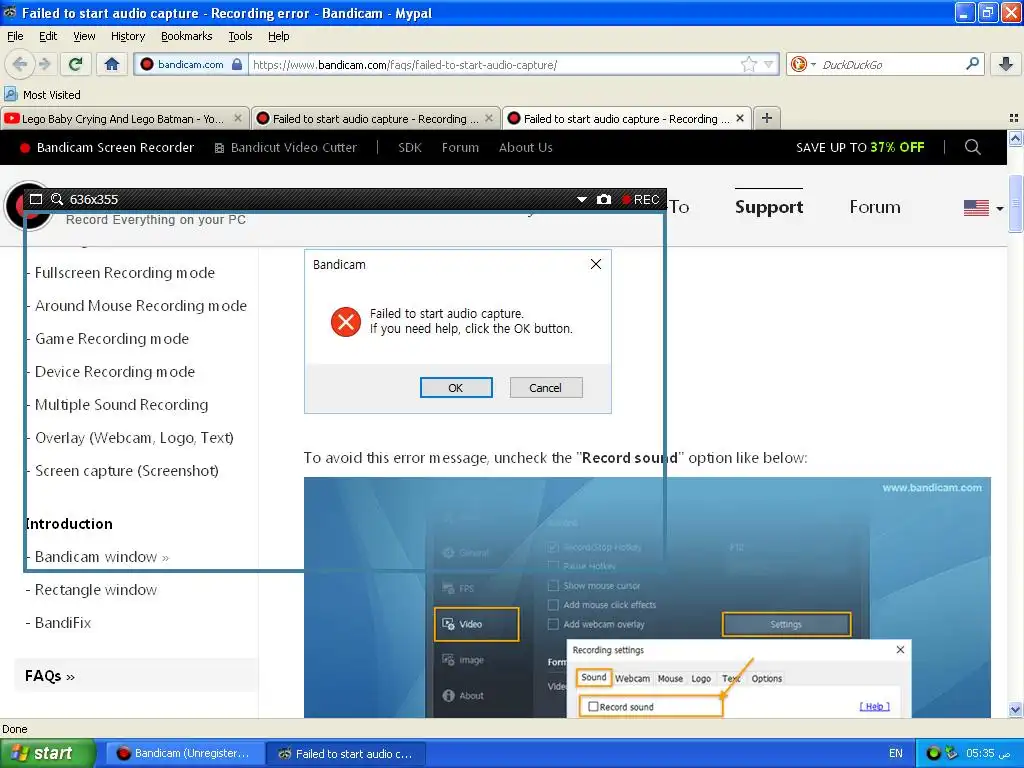Open the Tools menu
Screen dimensions: 1024x768
pyautogui.click(x=240, y=36)
